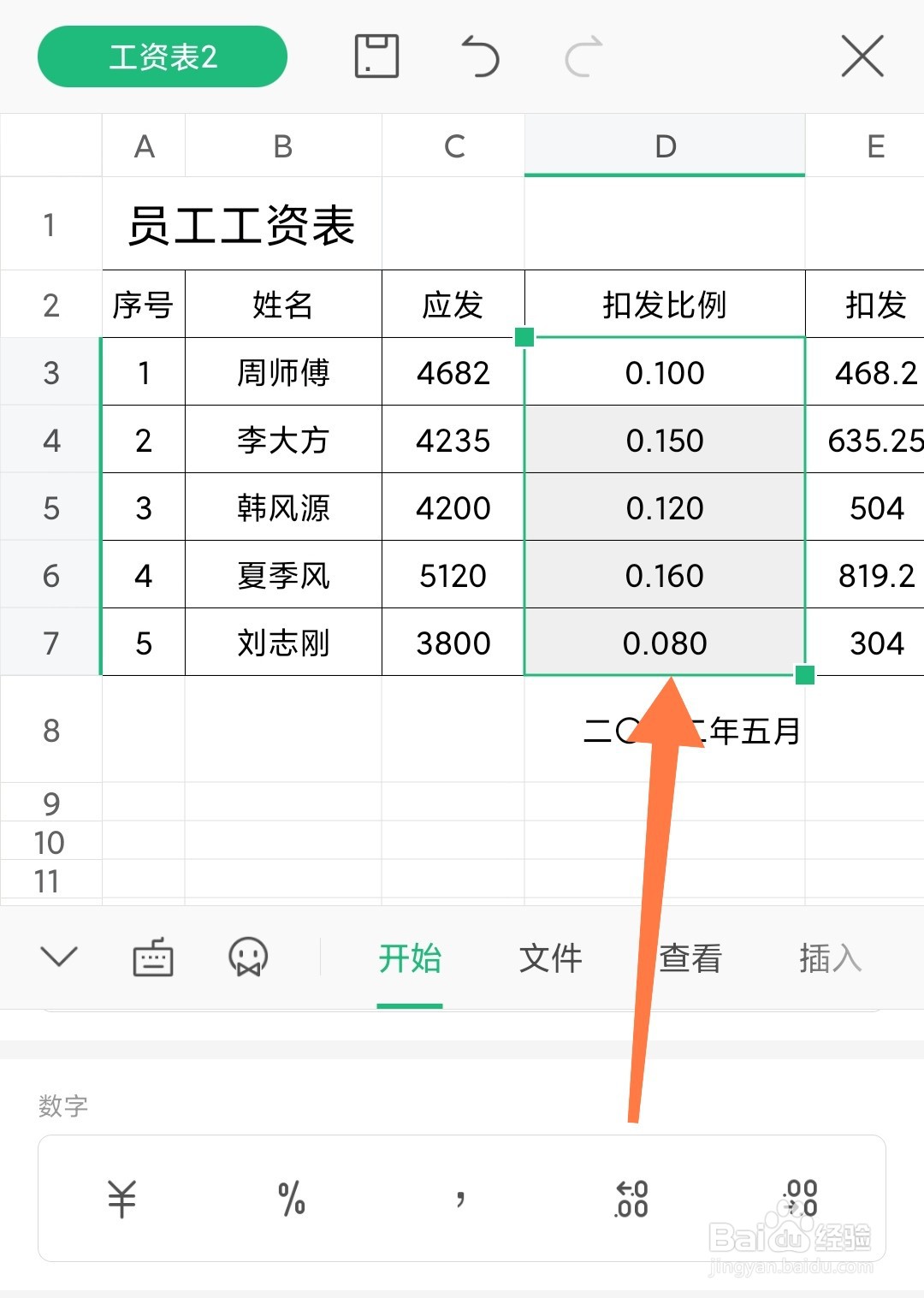
Task: Switch to the 文件 tab
Action: (x=551, y=958)
